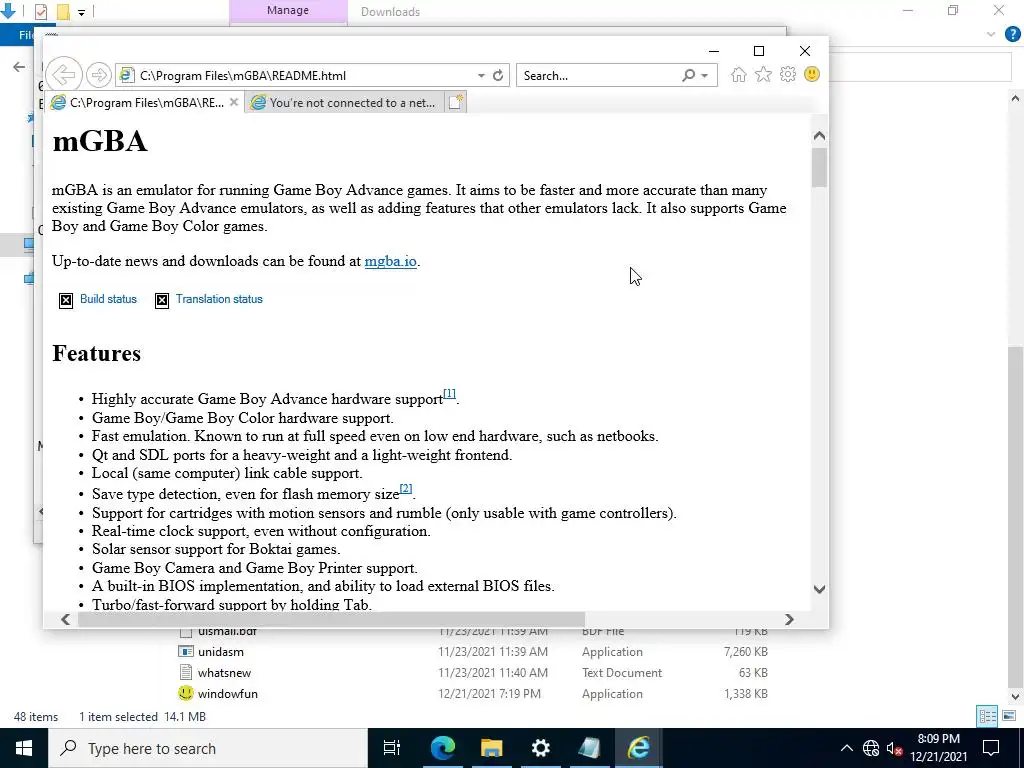Open Quick Access Toolbar customize dropdown
Viewport: 1024px width, 768px height.
(81, 12)
